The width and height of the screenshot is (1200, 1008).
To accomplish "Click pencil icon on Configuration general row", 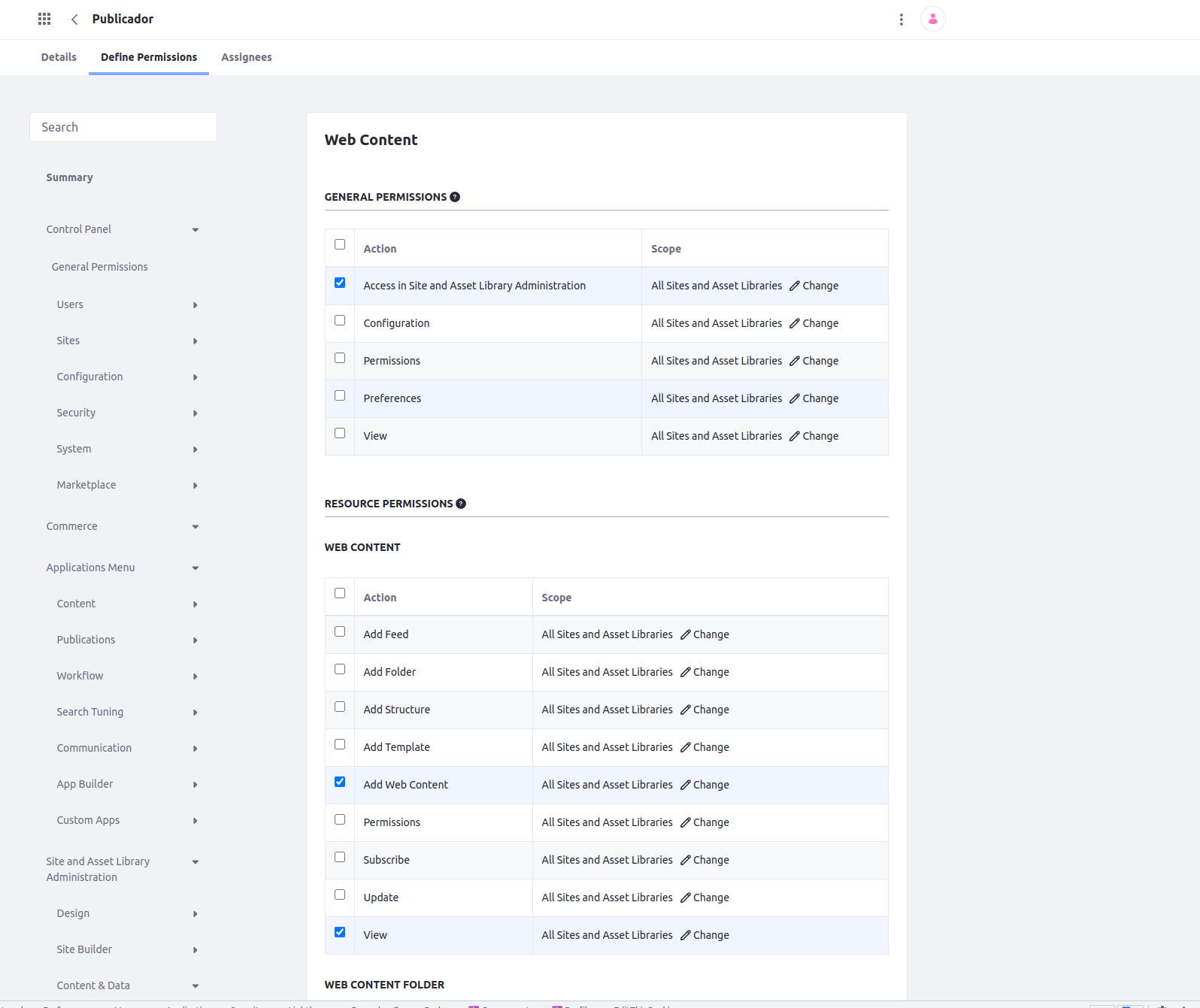I will click(794, 323).
